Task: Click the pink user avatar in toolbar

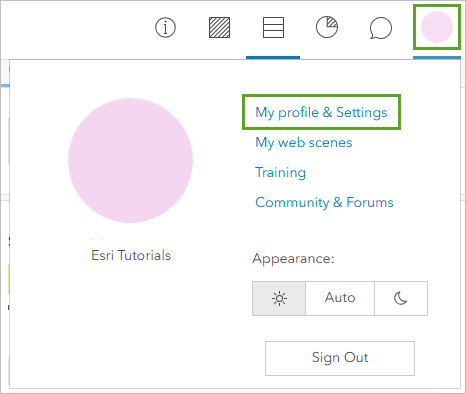Action: point(437,27)
